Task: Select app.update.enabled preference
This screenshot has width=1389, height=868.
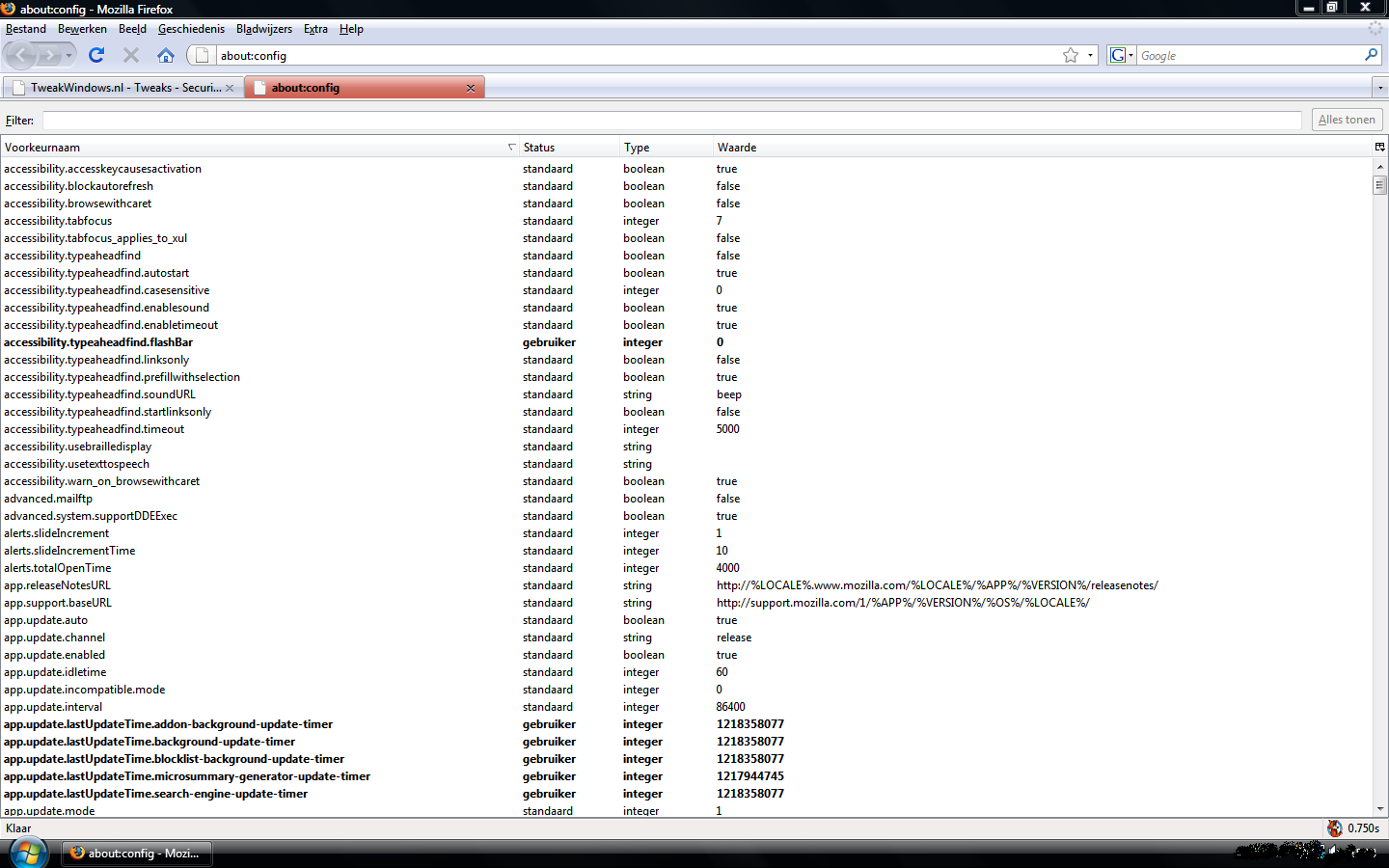Action: 686,655
